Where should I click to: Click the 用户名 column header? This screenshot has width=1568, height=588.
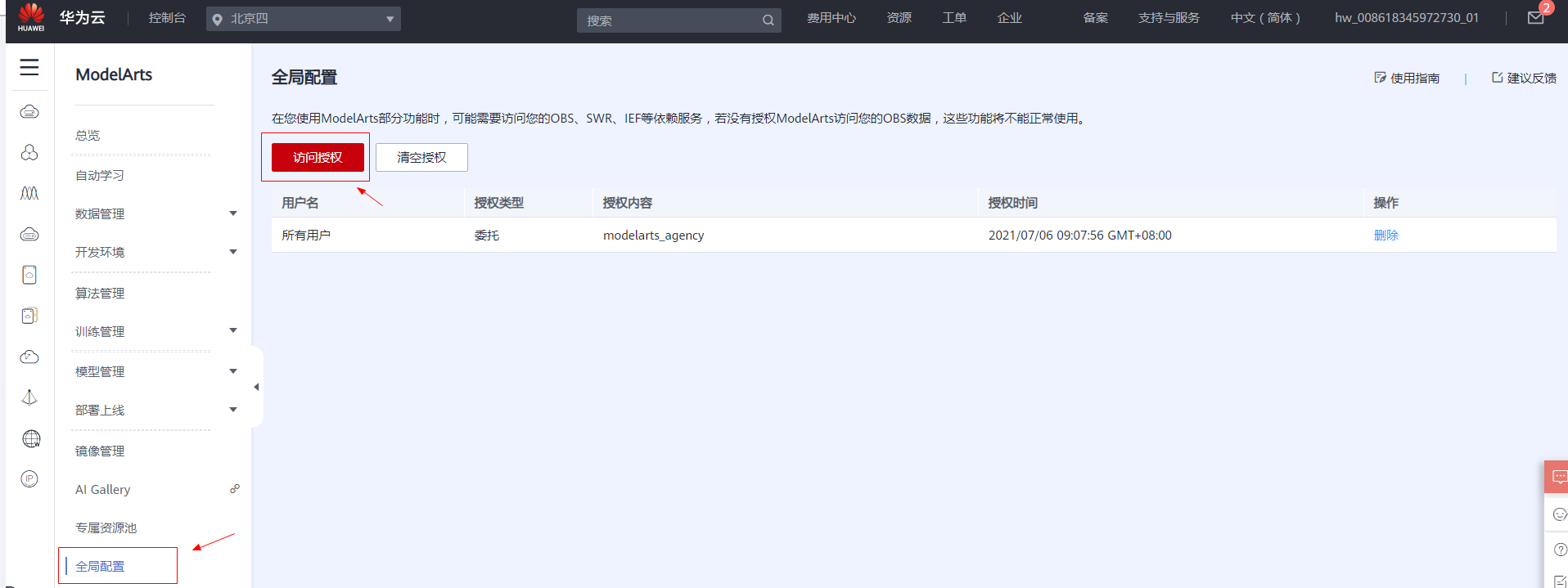pyautogui.click(x=300, y=202)
